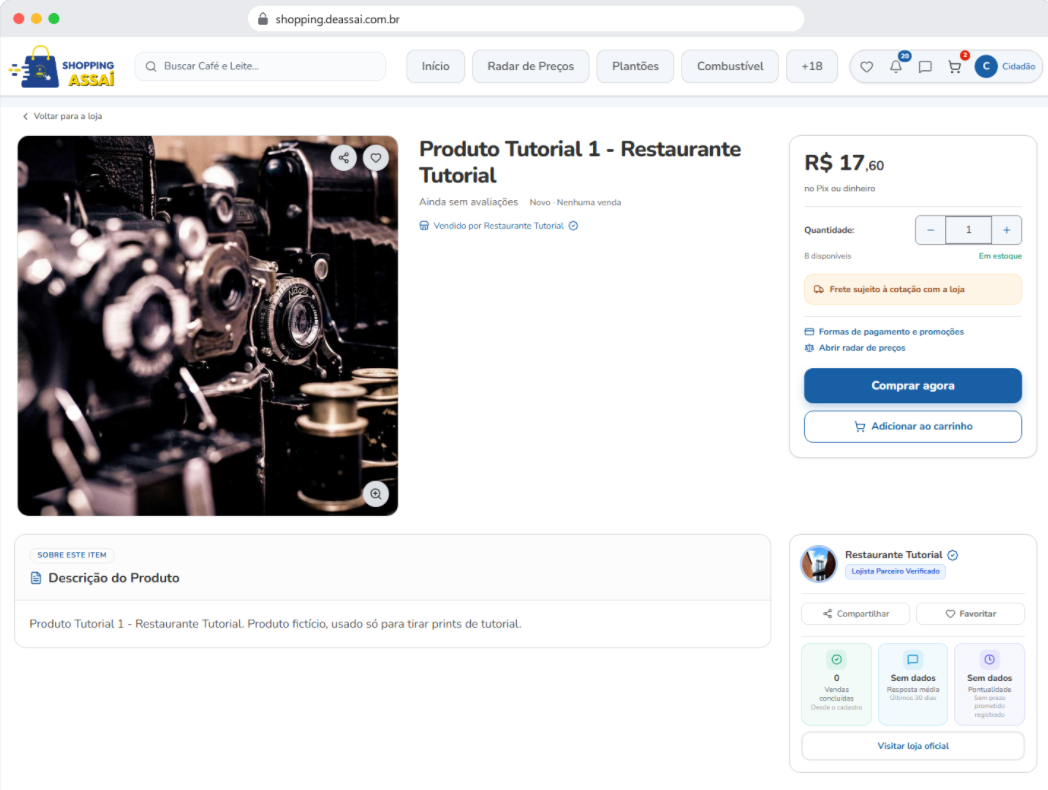Click the Vendas concluídas stat card

[837, 684]
